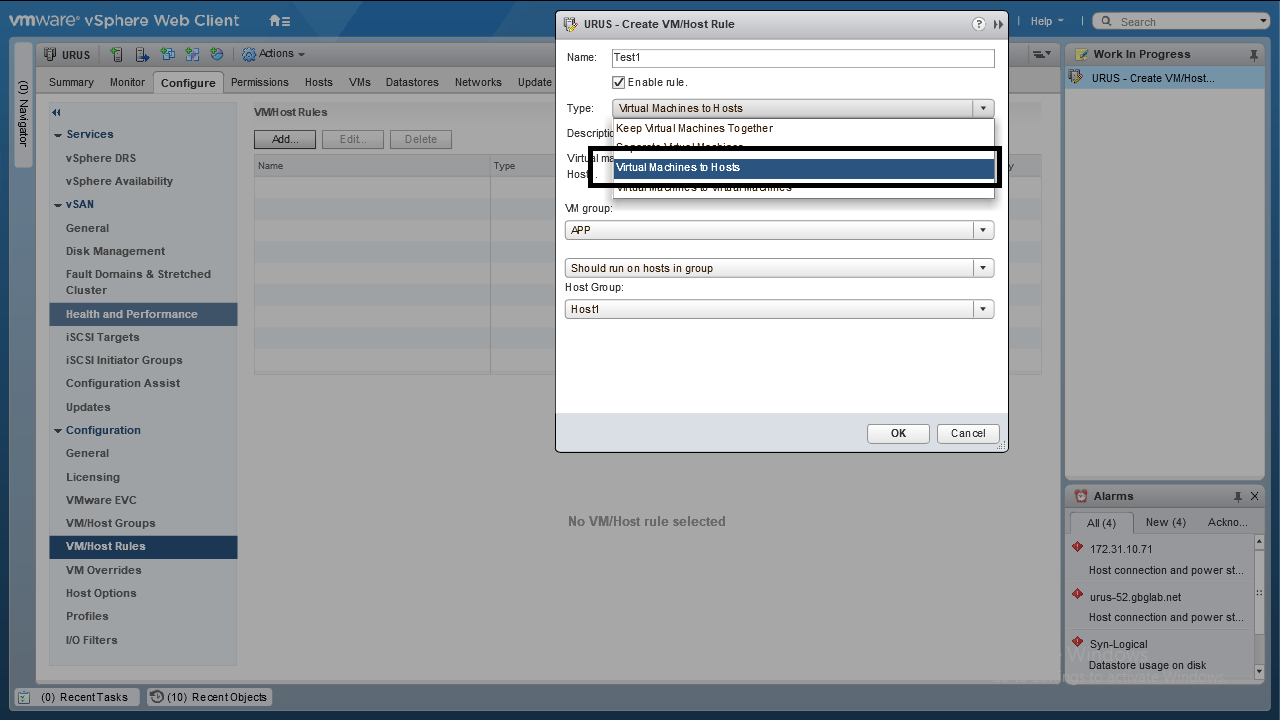Open 'Should run on hosts in group' dropdown
Image resolution: width=1280 pixels, height=720 pixels.
pyautogui.click(x=984, y=268)
